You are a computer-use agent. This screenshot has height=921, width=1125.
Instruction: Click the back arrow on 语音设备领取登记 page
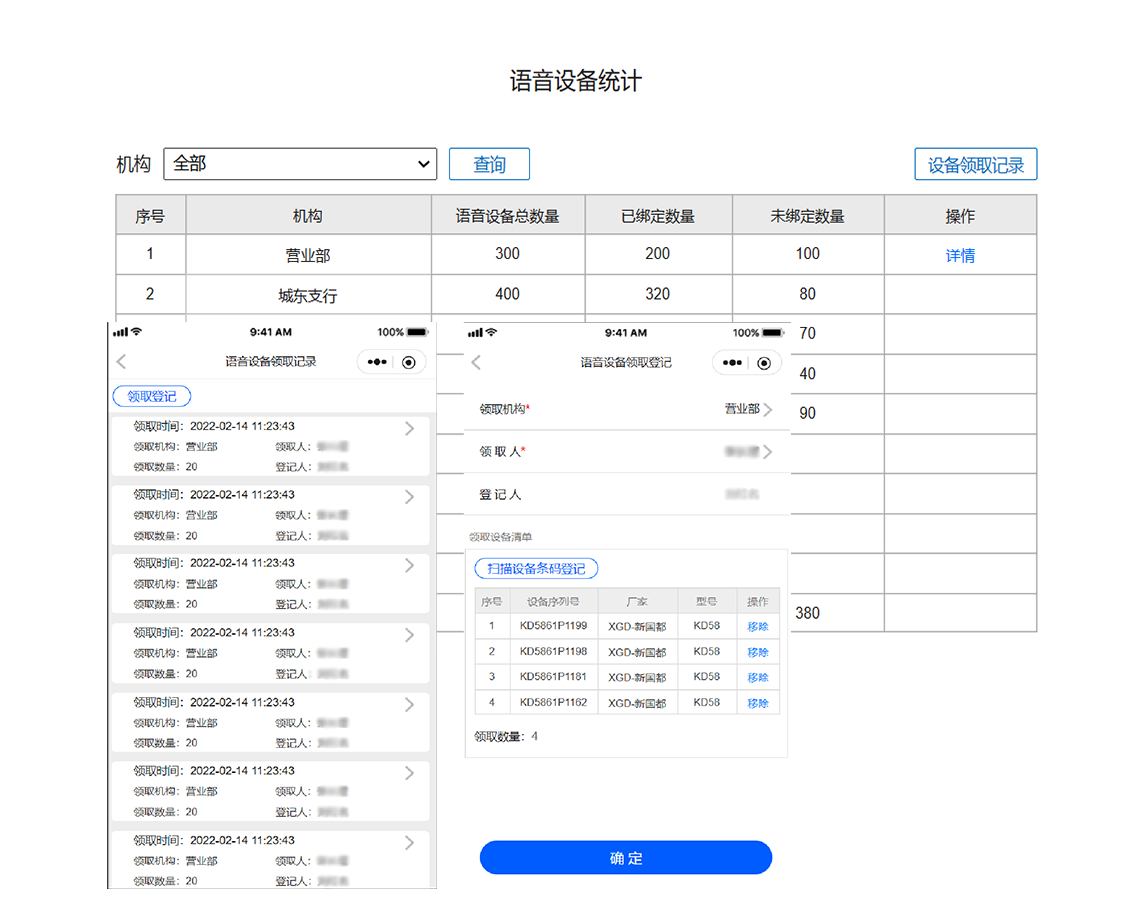click(476, 363)
